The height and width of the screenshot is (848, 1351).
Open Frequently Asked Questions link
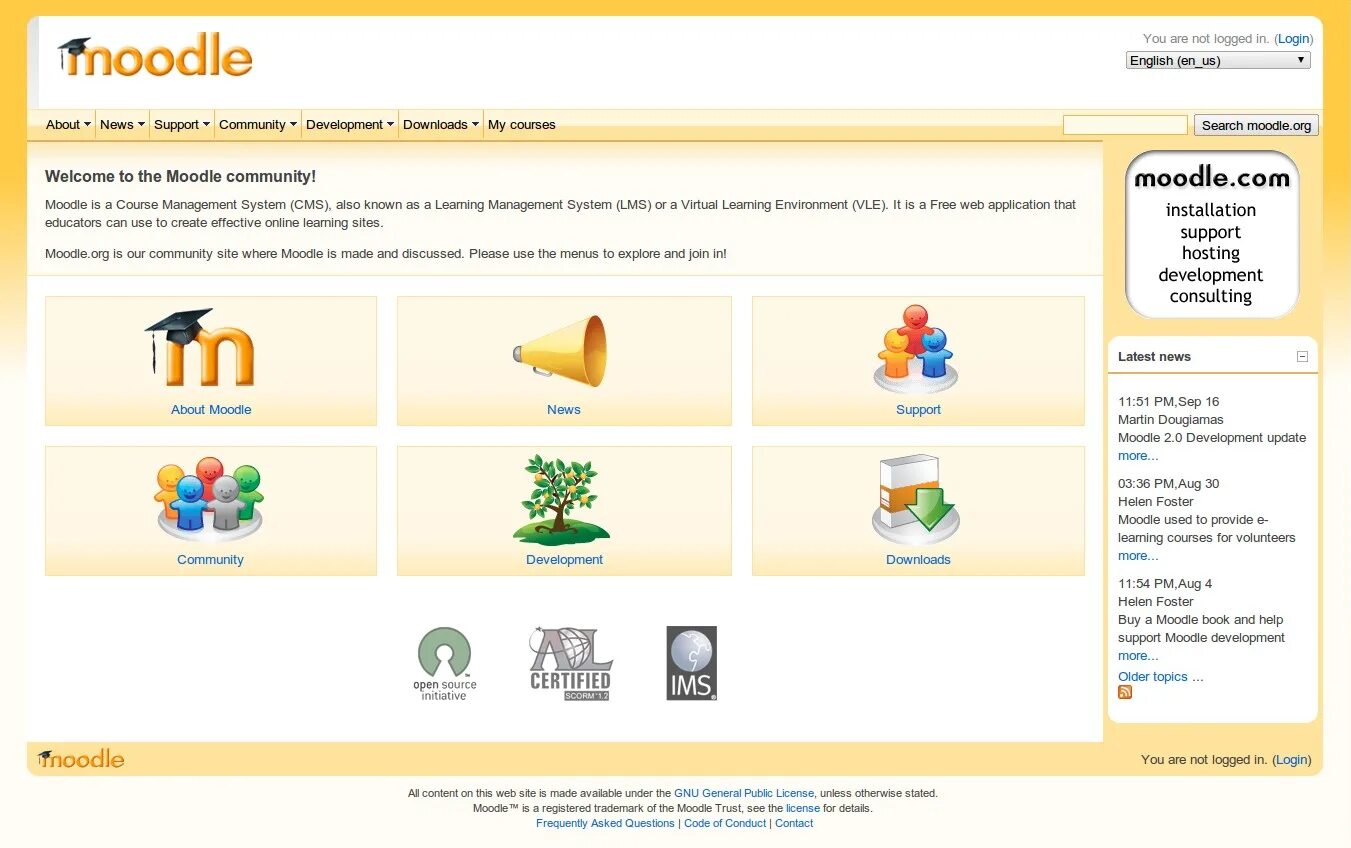(x=605, y=823)
